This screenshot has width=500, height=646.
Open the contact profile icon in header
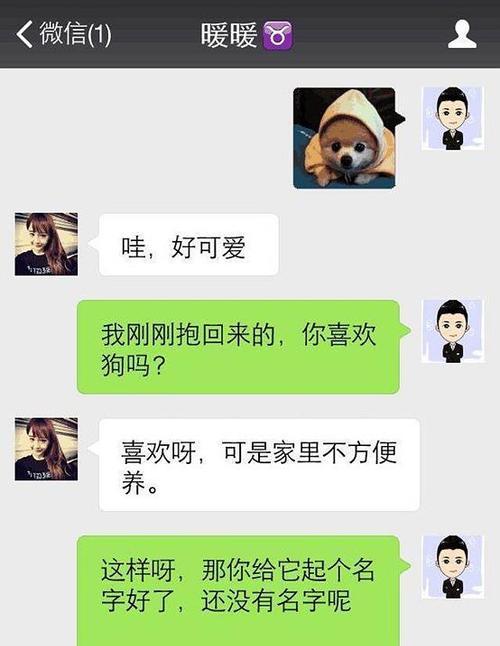point(462,34)
